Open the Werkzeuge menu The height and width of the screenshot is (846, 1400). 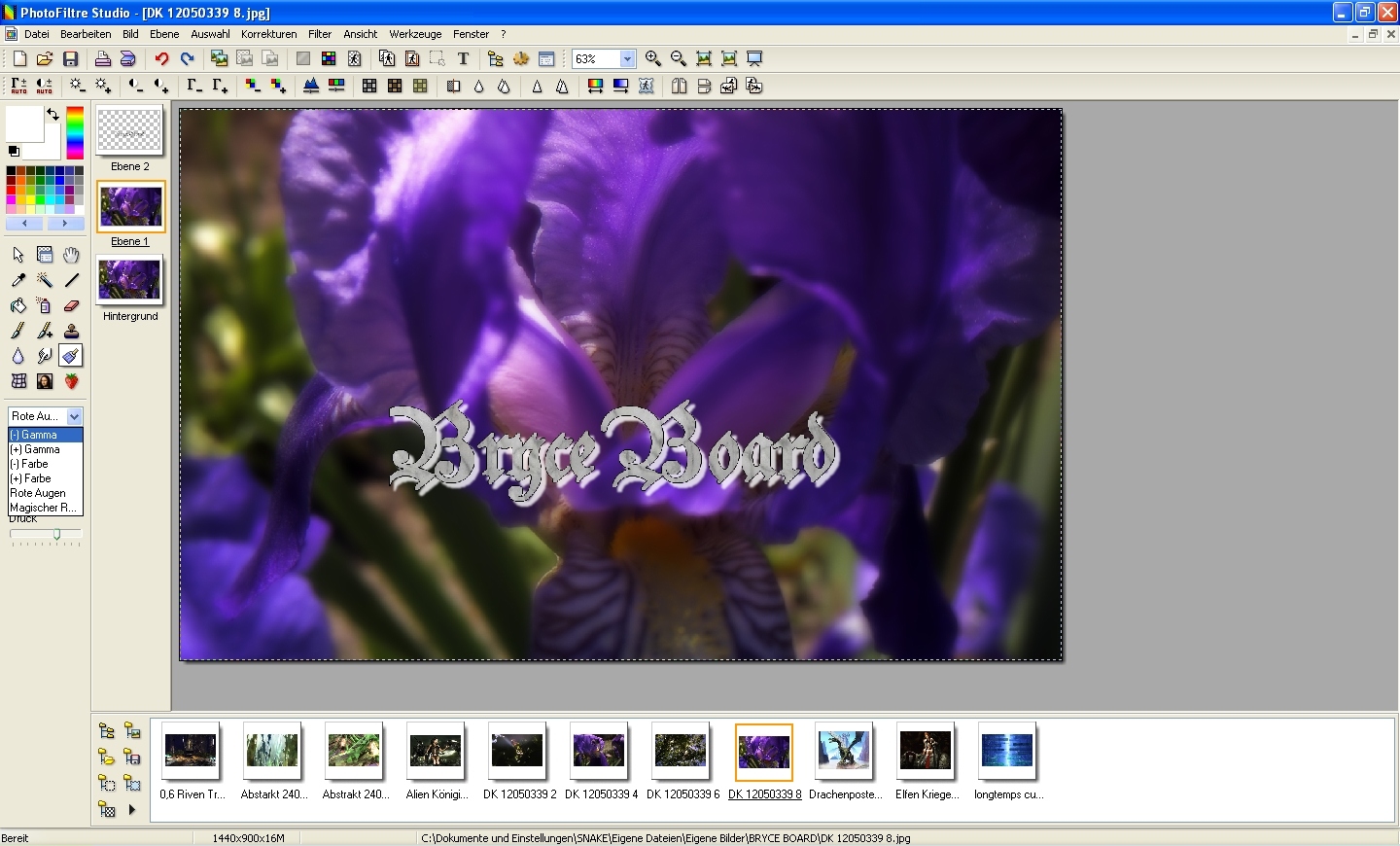[415, 34]
